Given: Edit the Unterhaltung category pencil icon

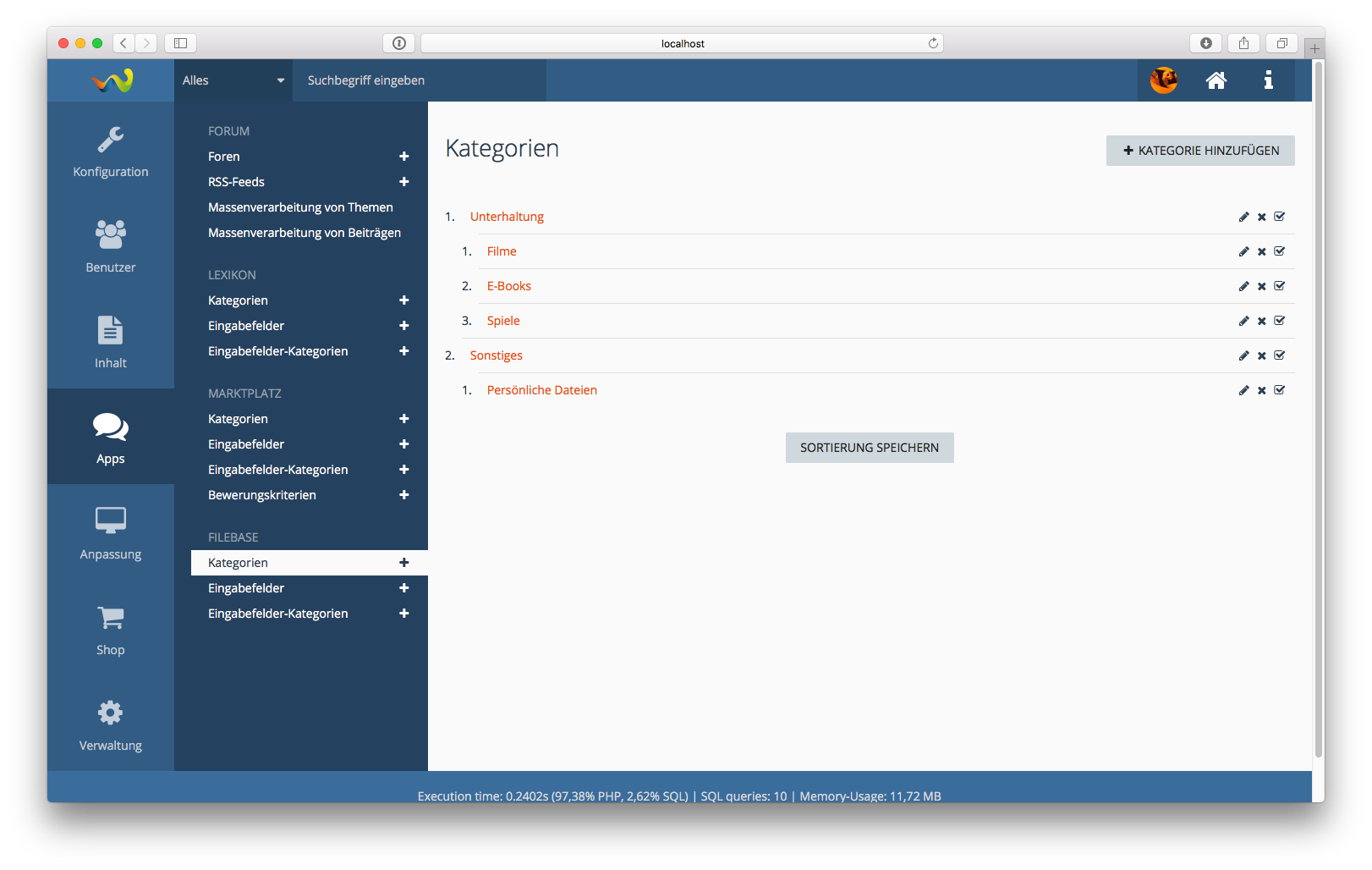Looking at the screenshot, I should click(x=1243, y=217).
